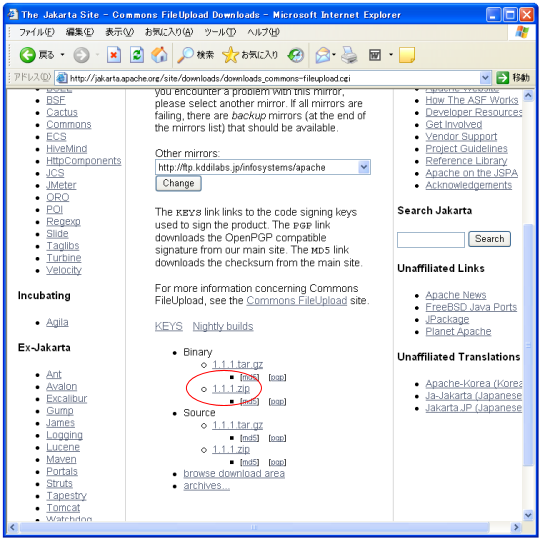Image resolution: width=540 pixels, height=539 pixels.
Task: Expand the address bar URL dropdown
Action: (x=485, y=78)
